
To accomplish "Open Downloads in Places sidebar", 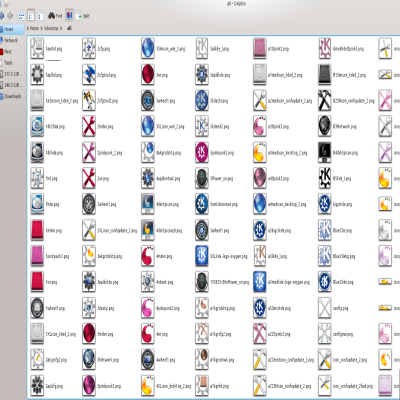I will 11,96.
